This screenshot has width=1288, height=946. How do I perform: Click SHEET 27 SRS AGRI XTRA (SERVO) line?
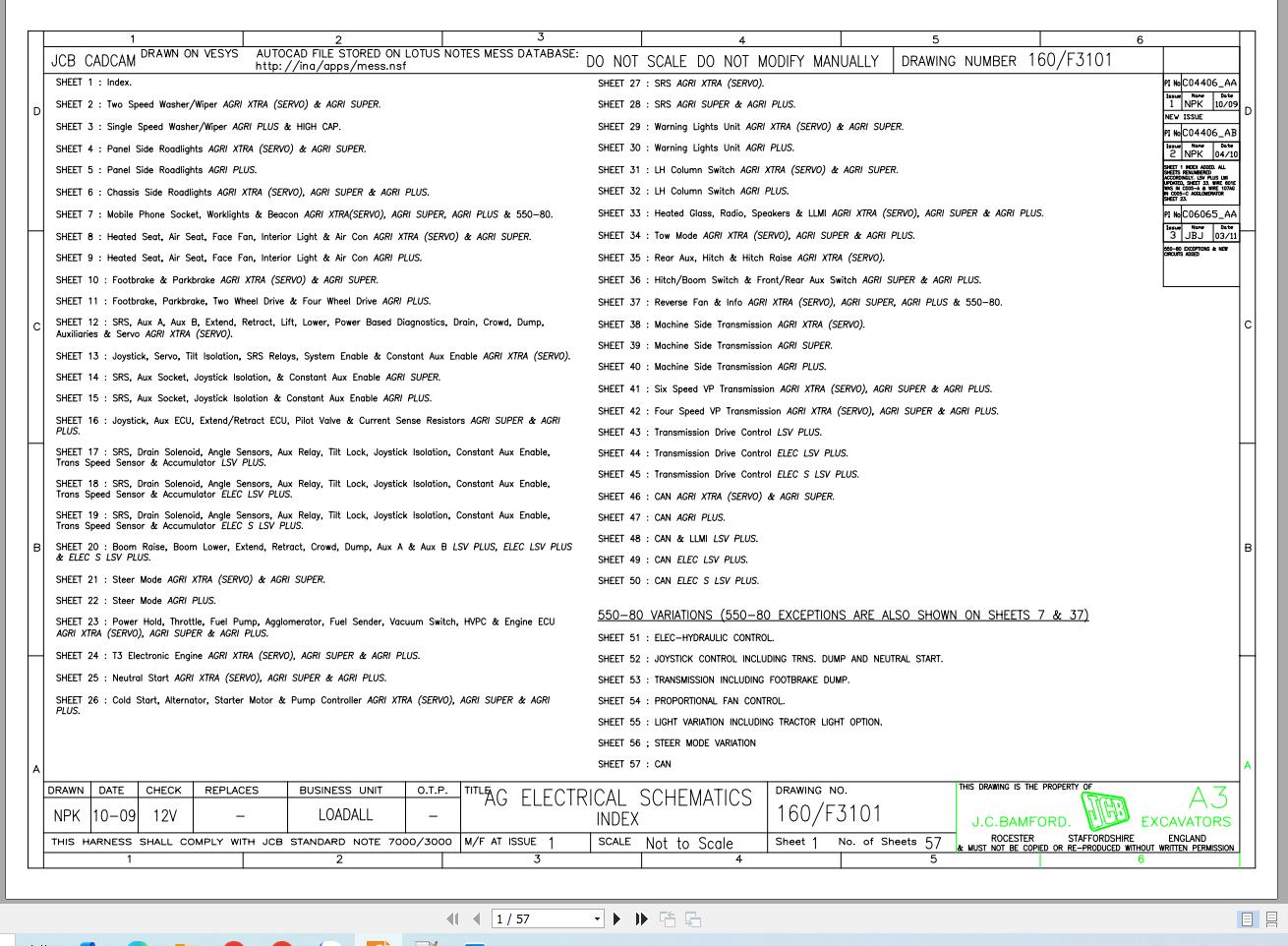680,84
